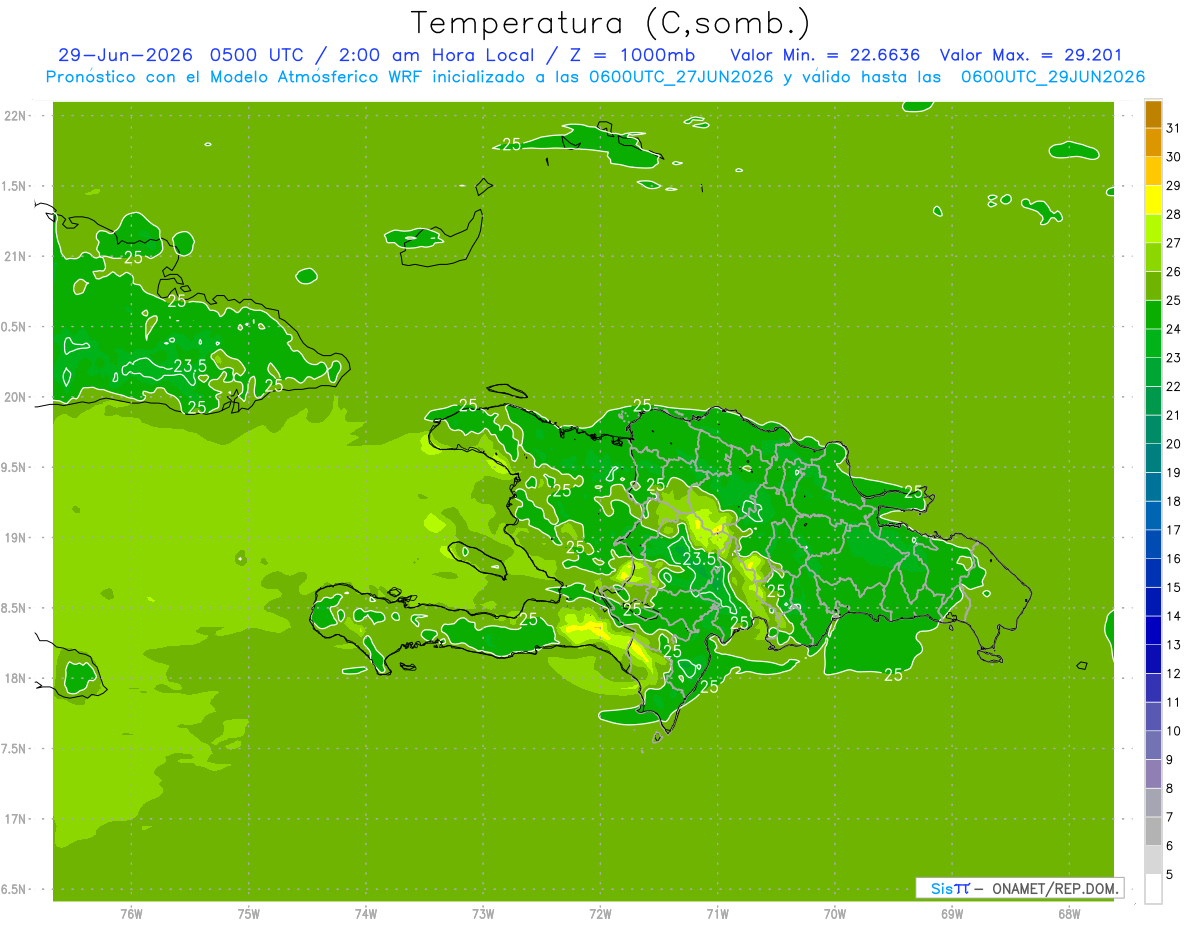Click the 68W longitude axis label
The height and width of the screenshot is (927, 1200).
(1068, 914)
